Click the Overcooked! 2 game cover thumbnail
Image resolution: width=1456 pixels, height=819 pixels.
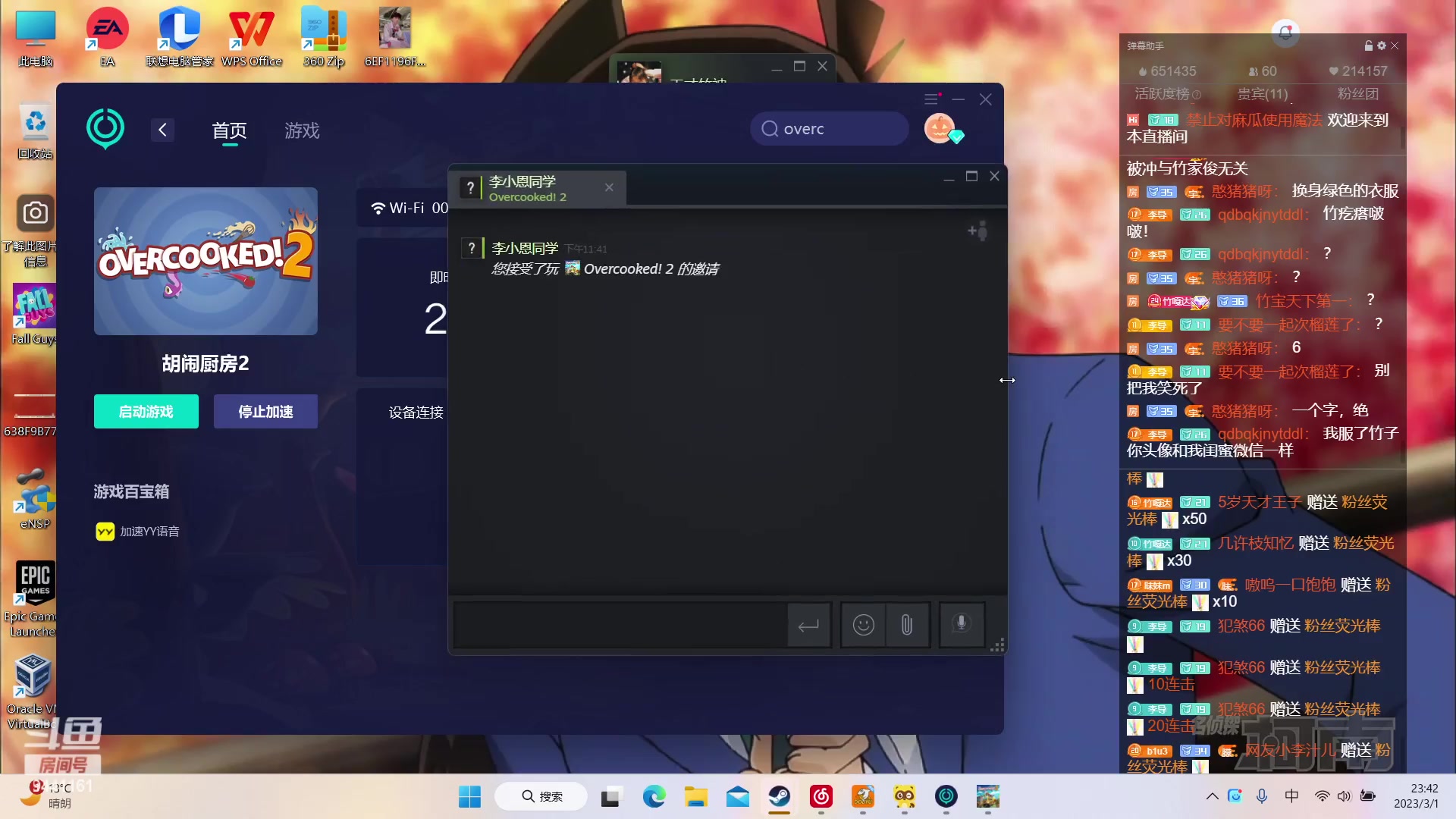[206, 261]
